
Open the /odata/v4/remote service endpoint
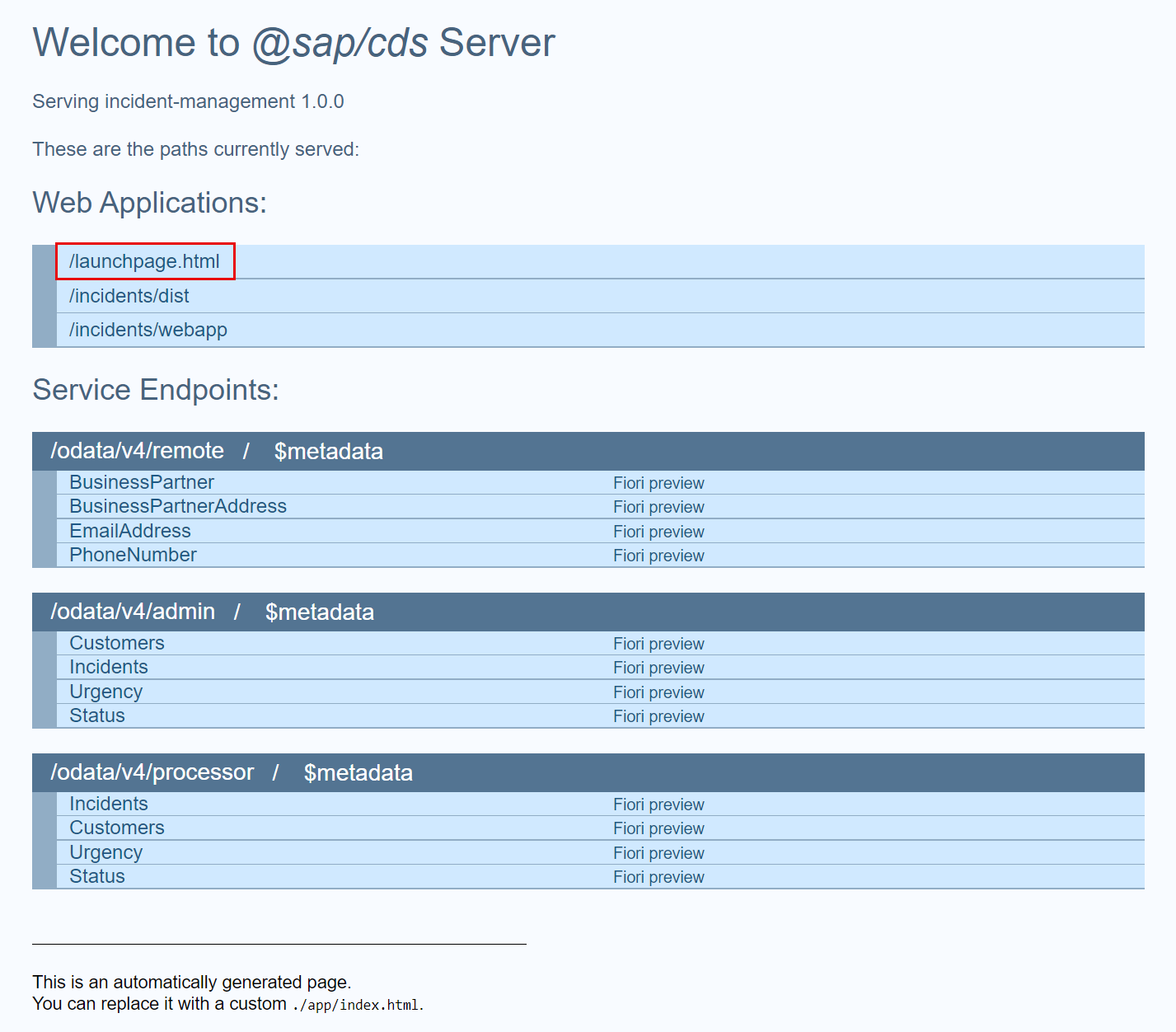click(138, 451)
